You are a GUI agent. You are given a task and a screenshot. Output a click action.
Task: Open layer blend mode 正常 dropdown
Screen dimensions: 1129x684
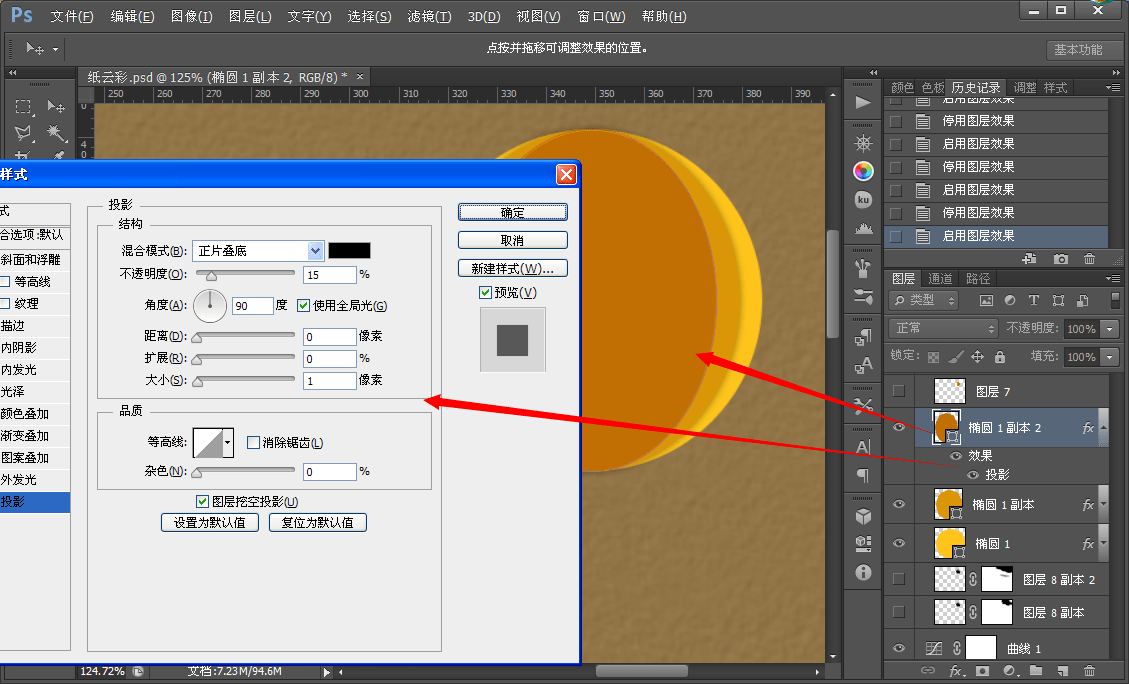[943, 328]
